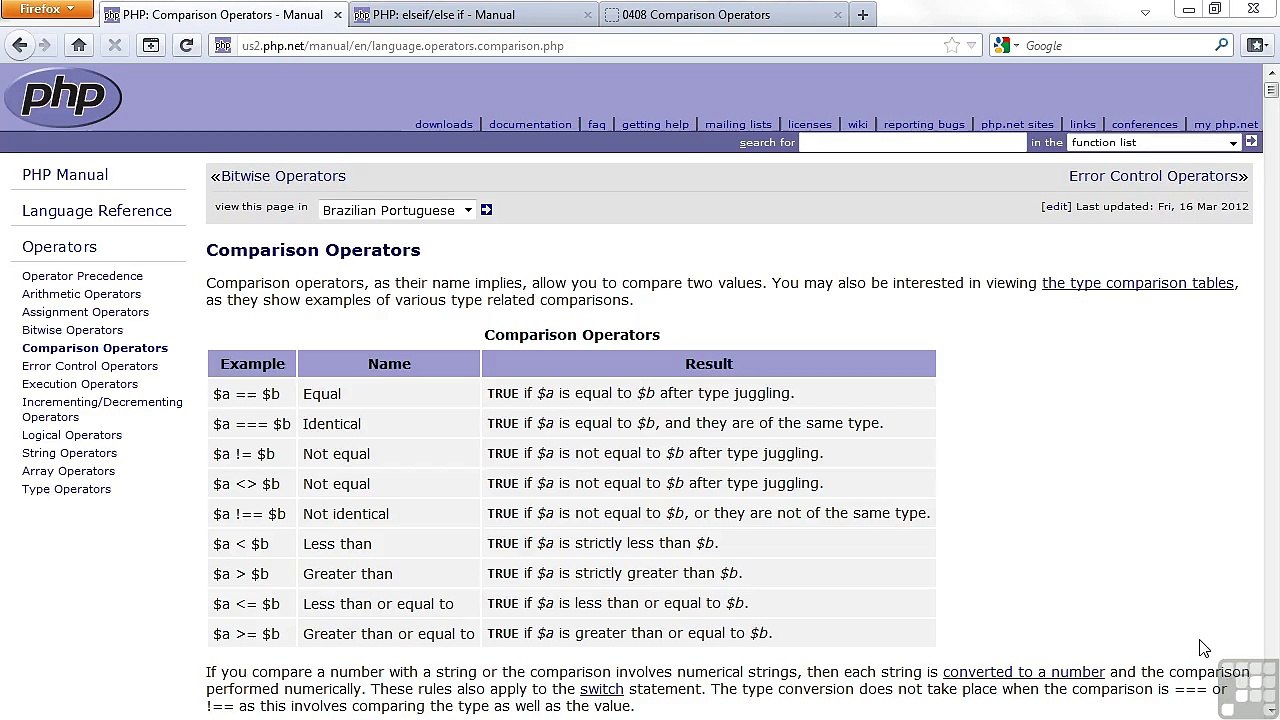This screenshot has height=720, width=1280.
Task: Expand the tab list dropdown arrow
Action: [1145, 13]
